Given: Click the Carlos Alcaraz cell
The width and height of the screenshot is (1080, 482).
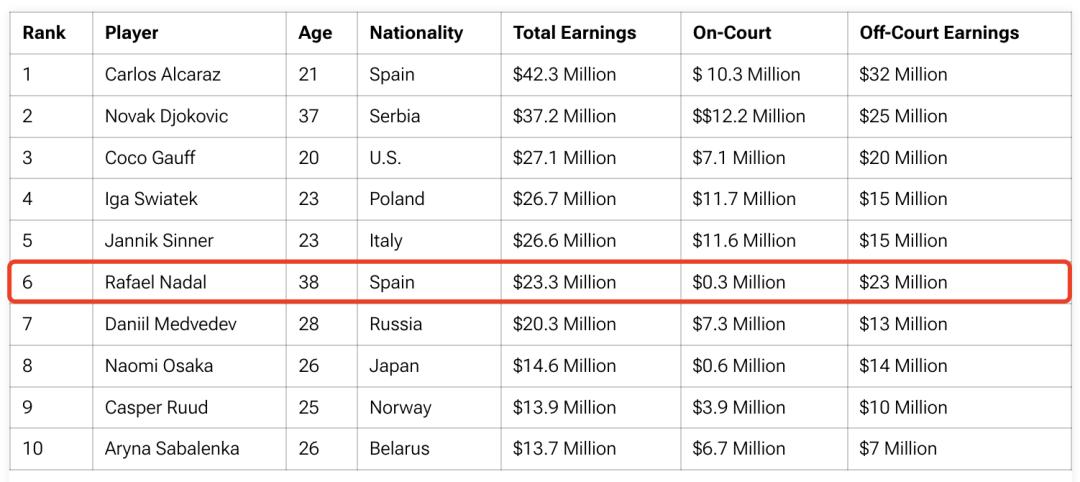Looking at the screenshot, I should click(x=162, y=75).
